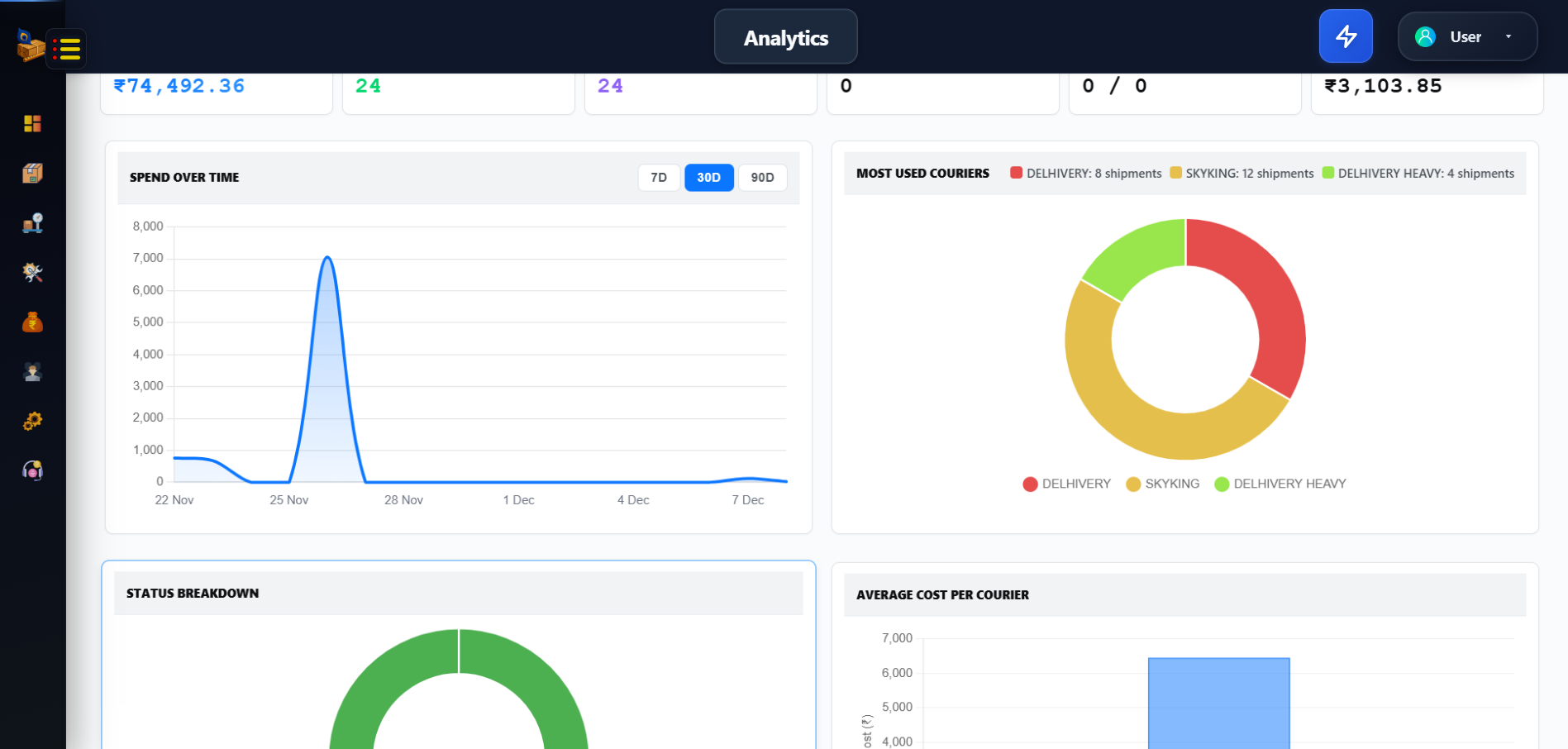The width and height of the screenshot is (1568, 749).
Task: Open the orange gears settings icon
Action: point(32,422)
